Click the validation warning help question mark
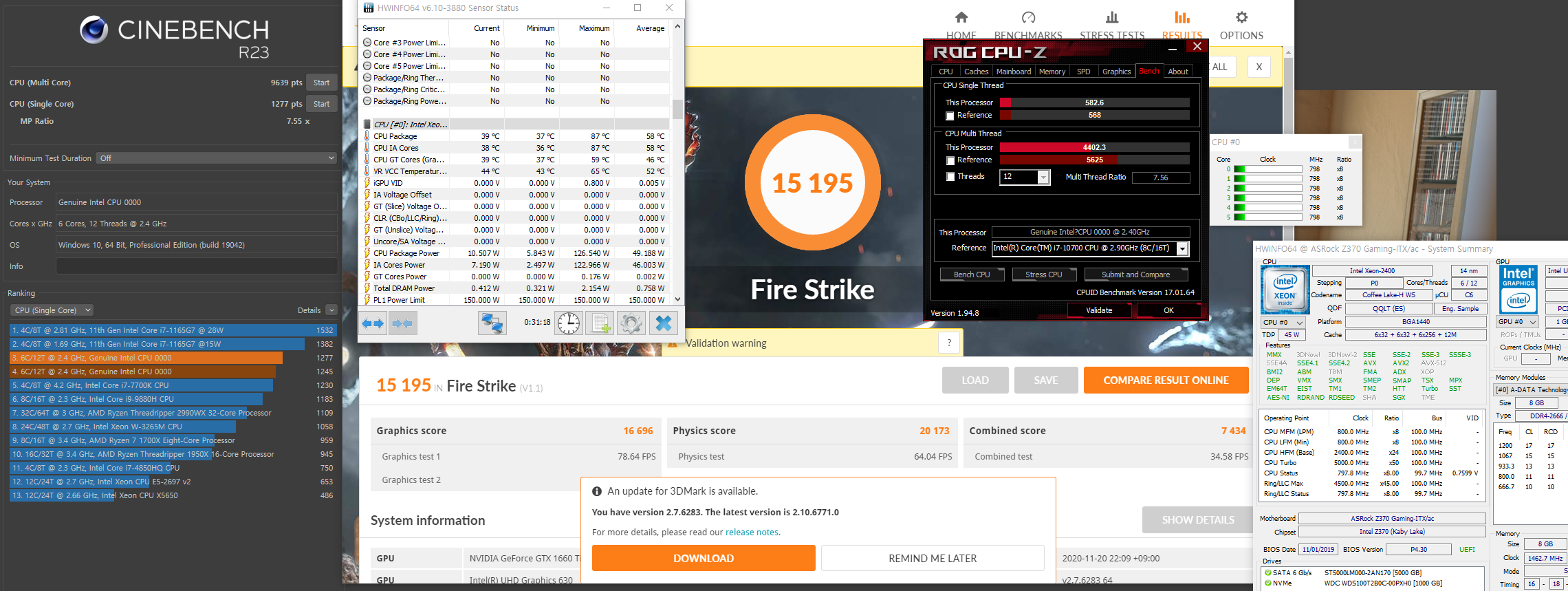This screenshot has width=1568, height=591. pyautogui.click(x=949, y=343)
